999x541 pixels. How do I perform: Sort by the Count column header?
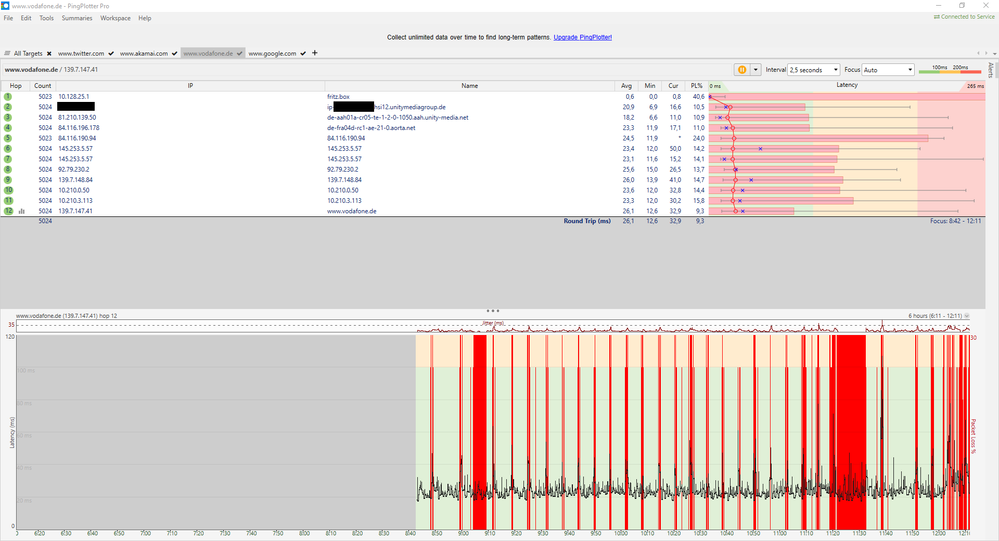(43, 85)
